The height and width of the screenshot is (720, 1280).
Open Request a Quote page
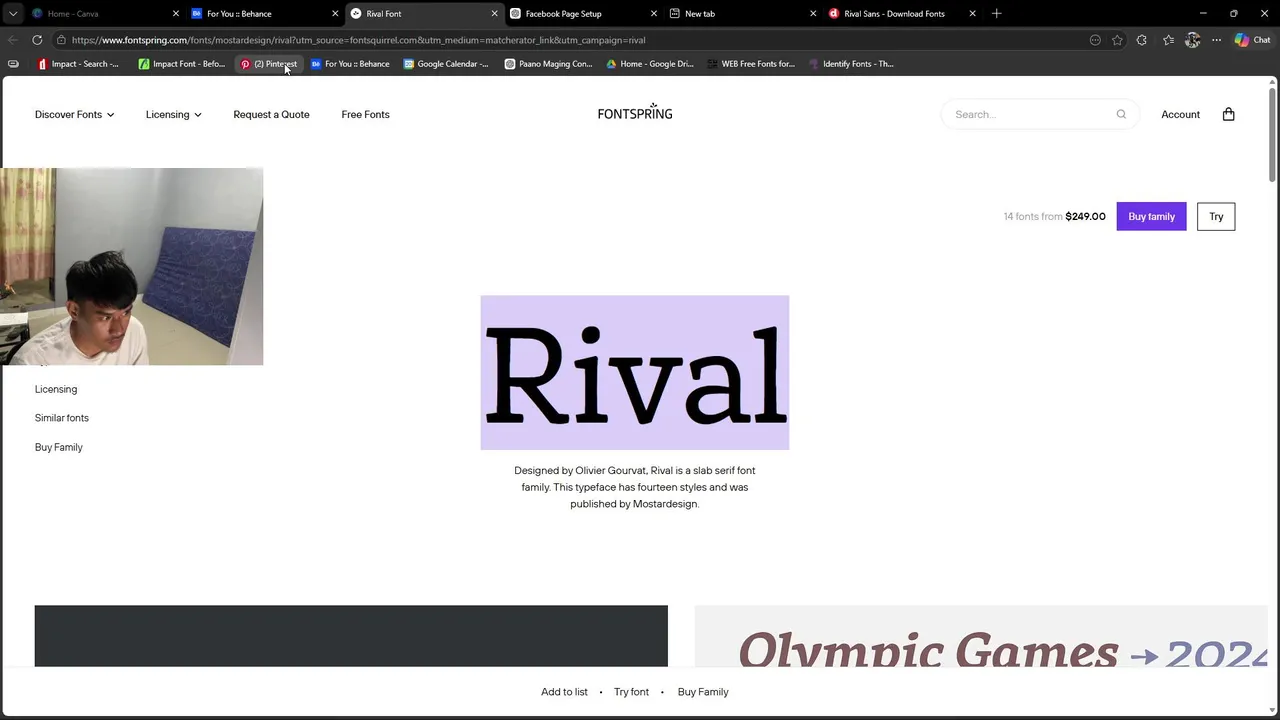click(271, 114)
